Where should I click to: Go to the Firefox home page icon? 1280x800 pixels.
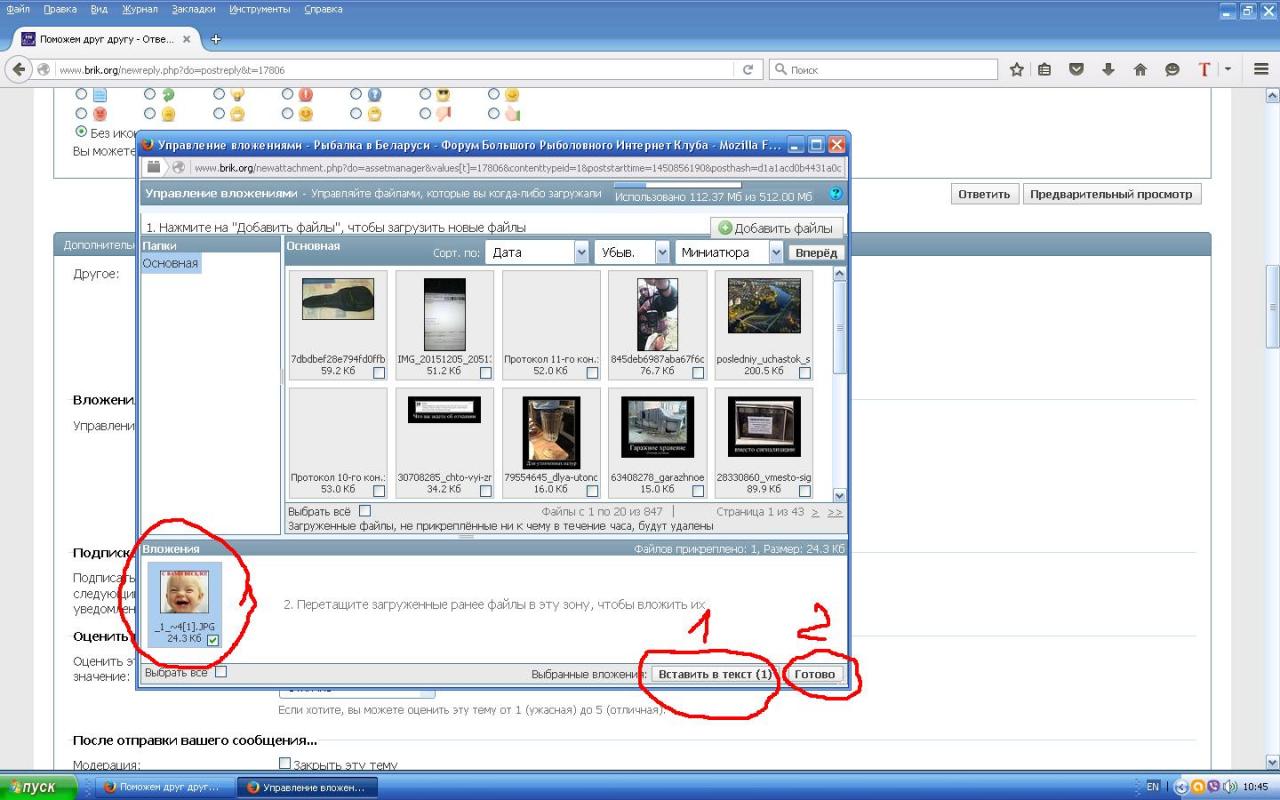point(1140,70)
